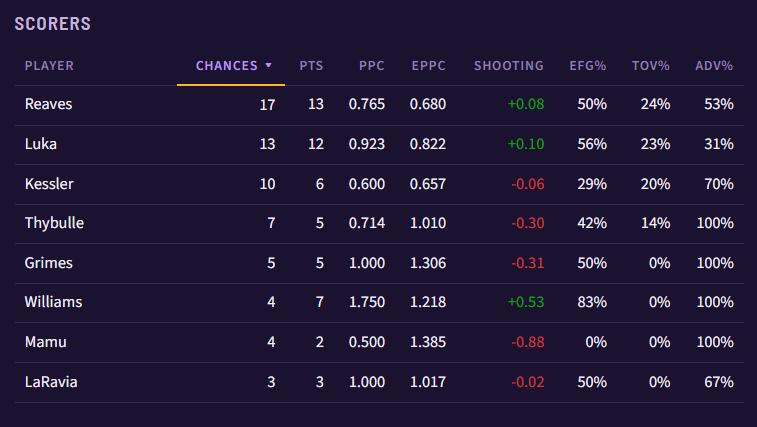Click Grimes' EPPC value 1.306
Image resolution: width=757 pixels, height=427 pixels.
pyautogui.click(x=428, y=263)
